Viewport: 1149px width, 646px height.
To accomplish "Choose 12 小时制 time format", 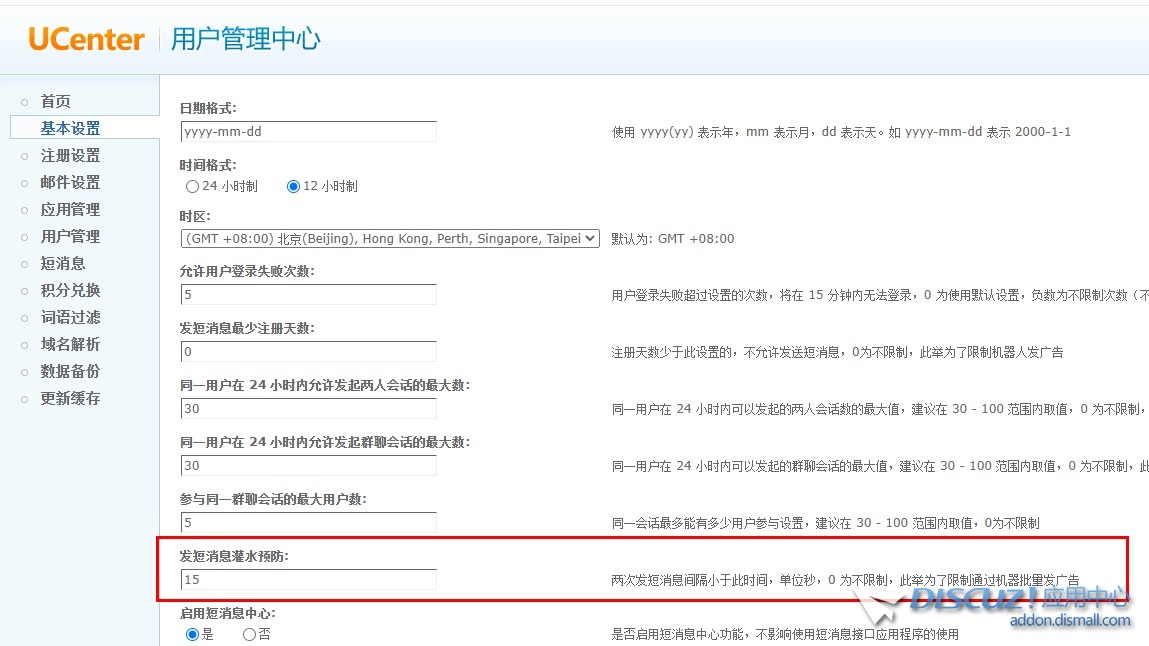I will [293, 186].
